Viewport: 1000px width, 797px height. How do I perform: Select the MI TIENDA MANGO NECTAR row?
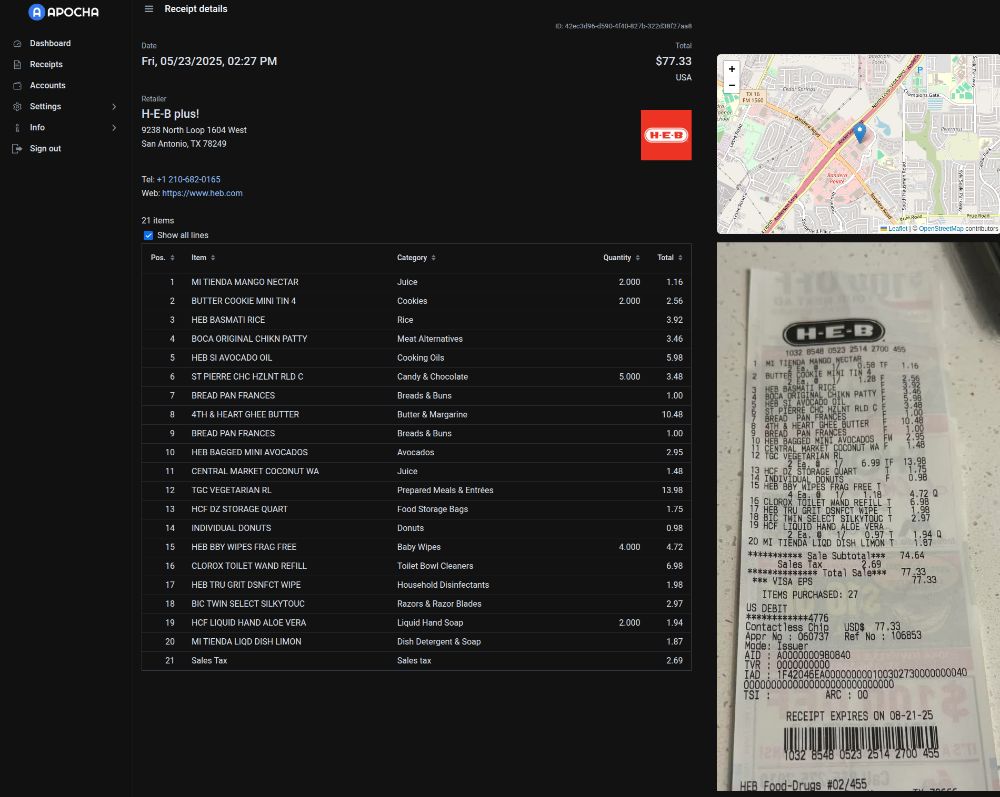(416, 282)
